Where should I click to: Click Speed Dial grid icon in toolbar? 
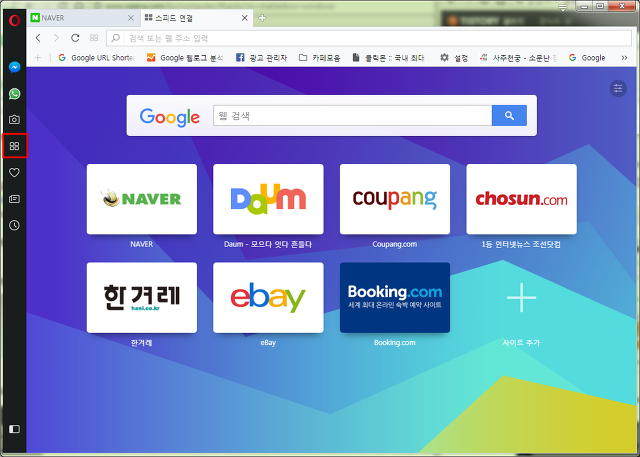(94, 38)
